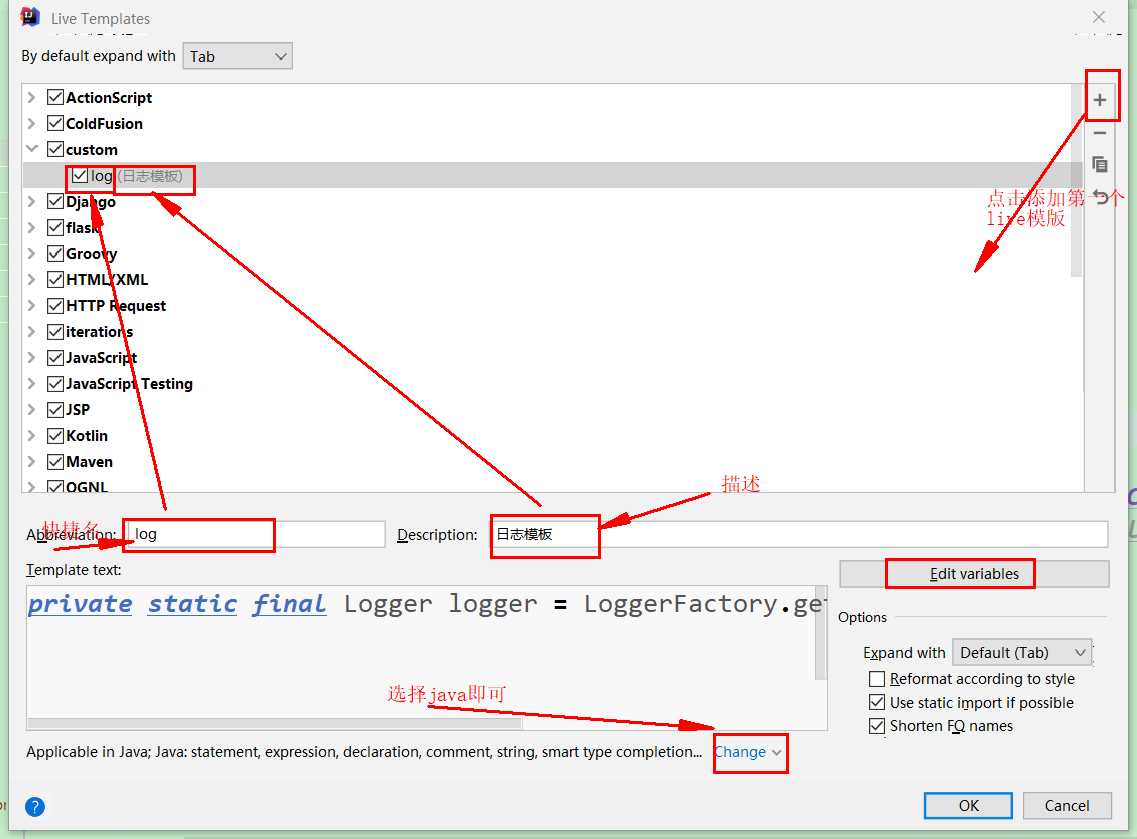Screen dimensions: 1137x839
Task: Click the plus icon to add template
Action: [1100, 100]
